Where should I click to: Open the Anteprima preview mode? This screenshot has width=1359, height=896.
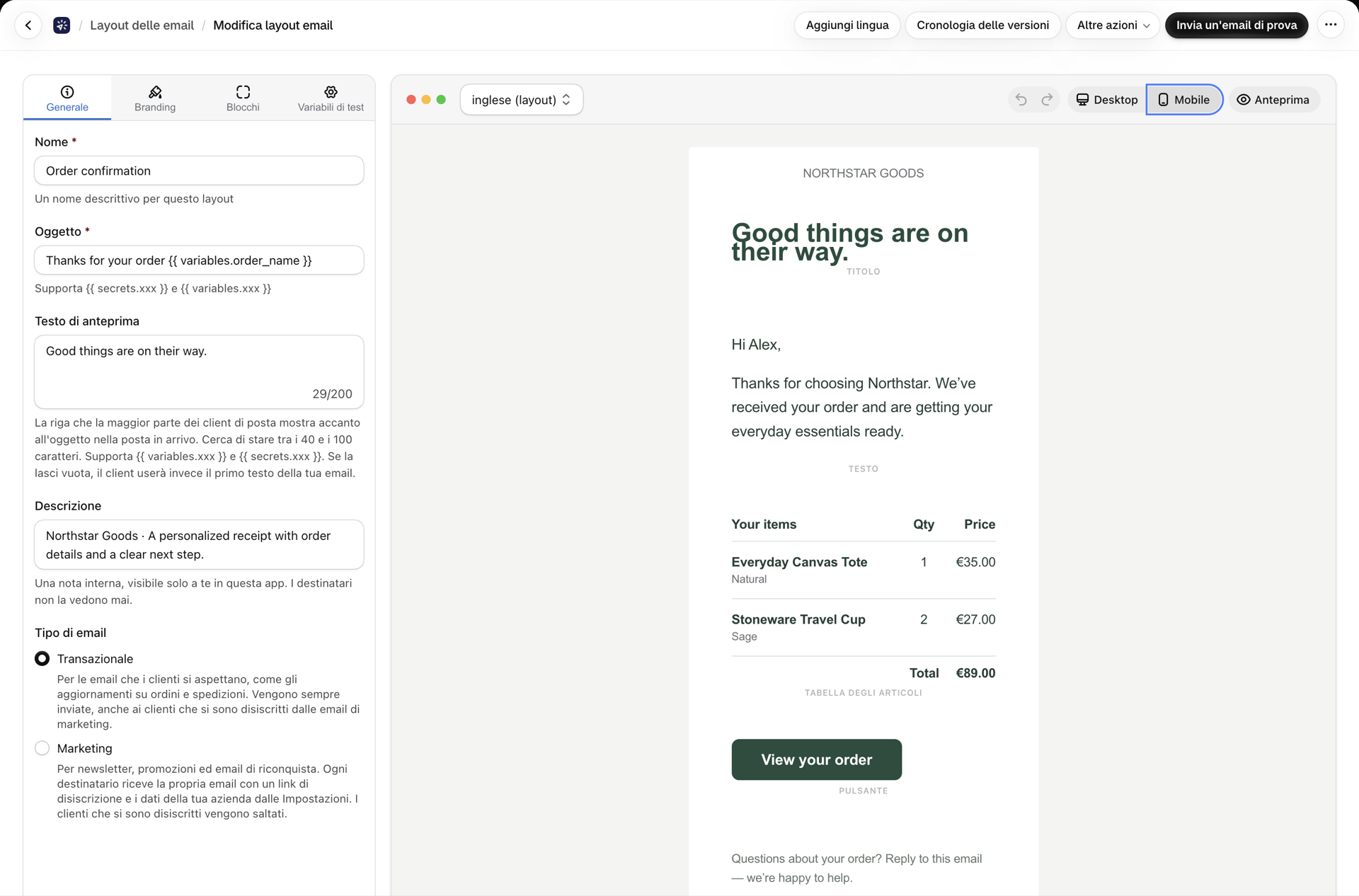(x=1273, y=100)
